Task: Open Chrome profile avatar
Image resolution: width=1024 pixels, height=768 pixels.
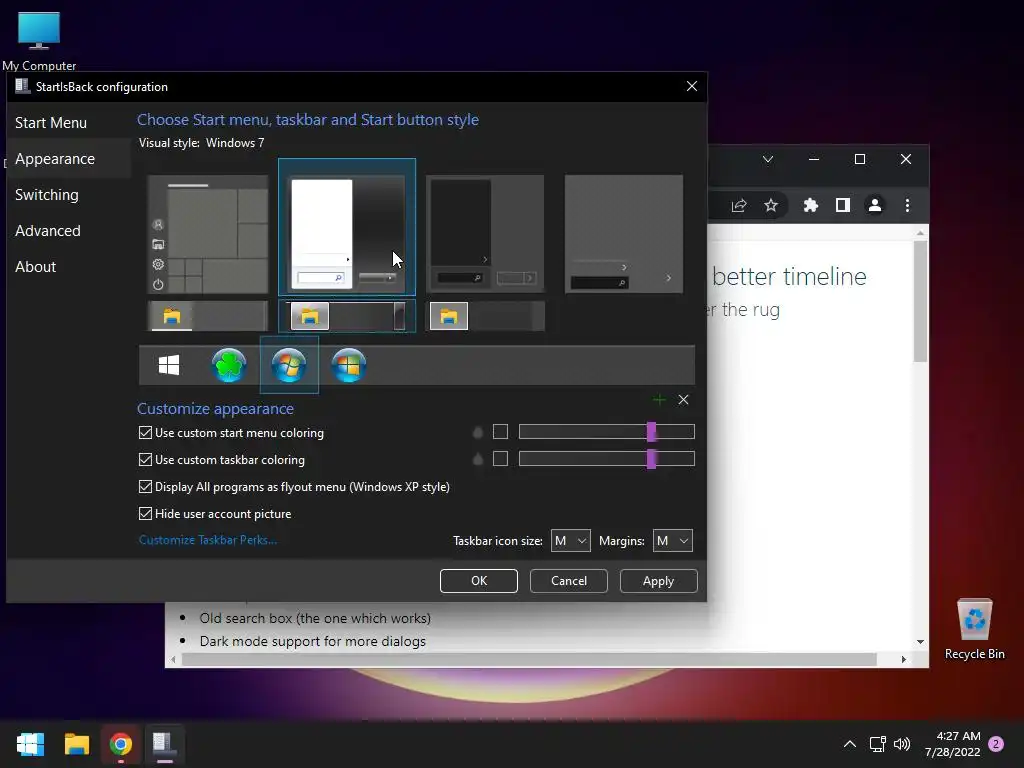Action: (x=874, y=205)
